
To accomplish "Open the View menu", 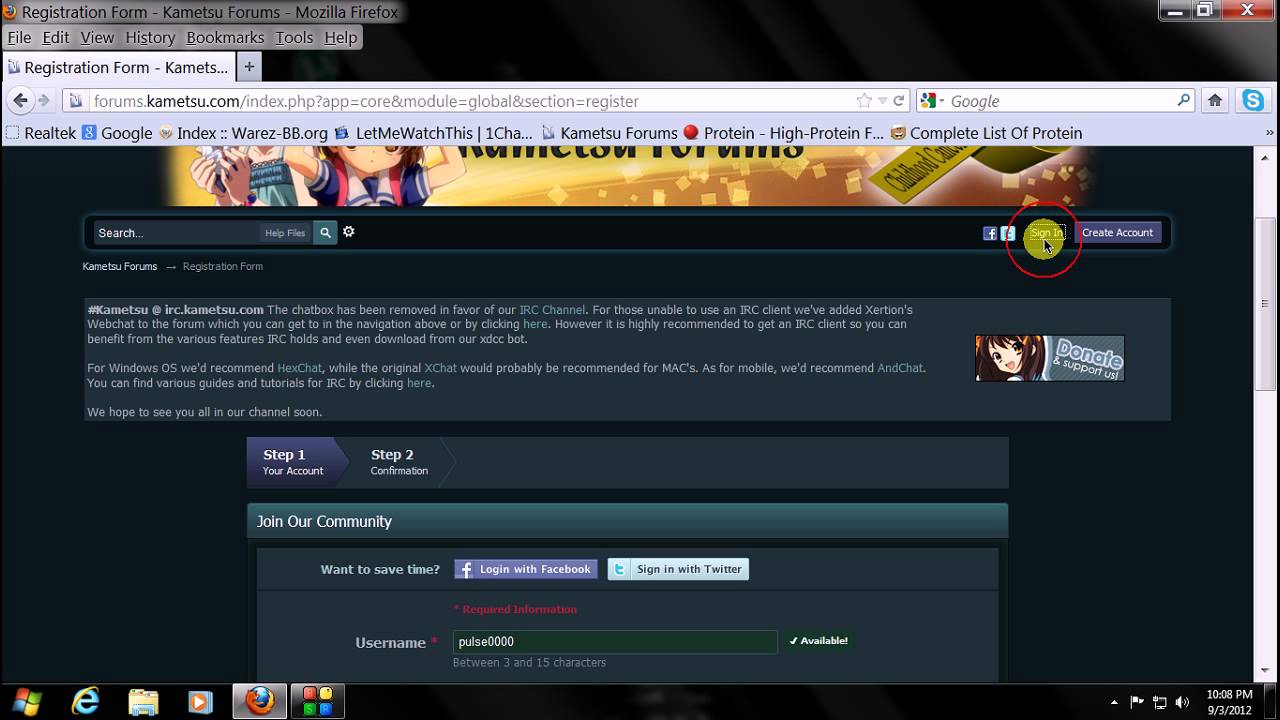I will pyautogui.click(x=97, y=37).
